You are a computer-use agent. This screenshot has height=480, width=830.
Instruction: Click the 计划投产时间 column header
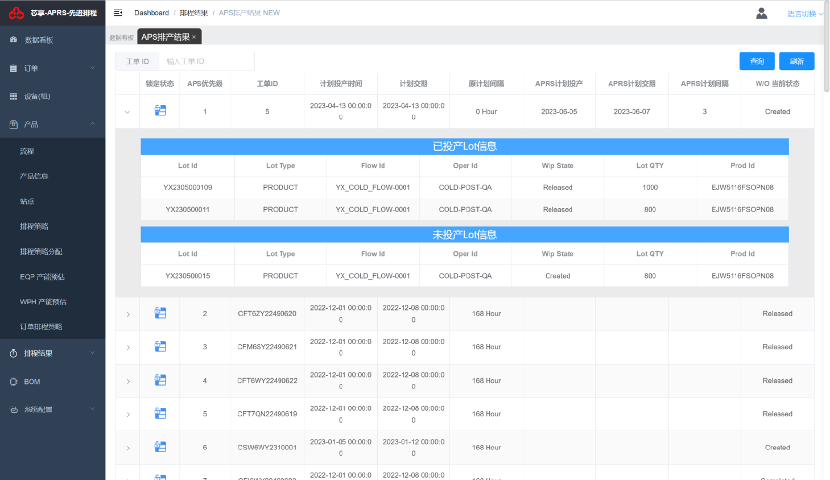pyautogui.click(x=341, y=84)
